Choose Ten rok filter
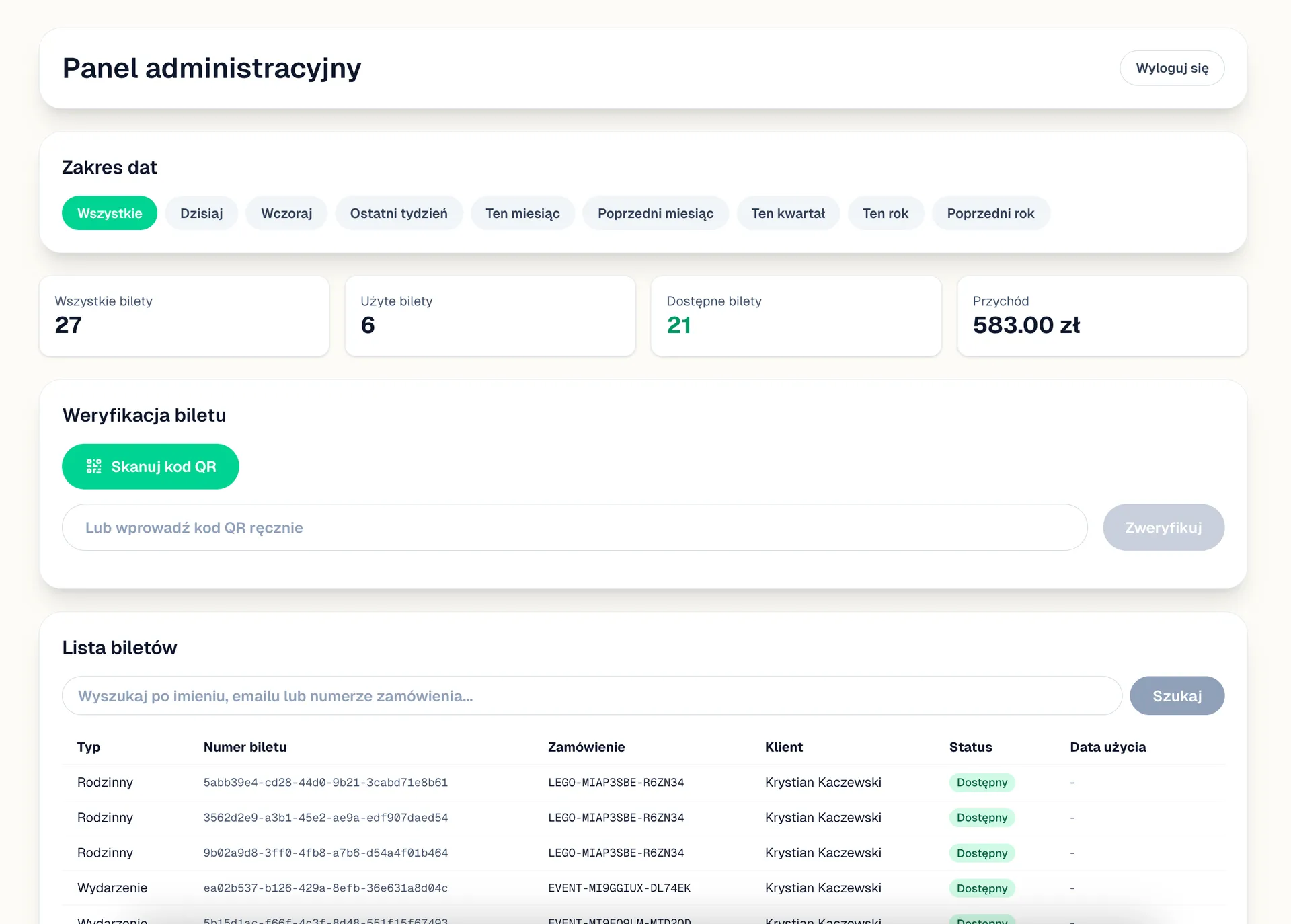 (x=886, y=213)
